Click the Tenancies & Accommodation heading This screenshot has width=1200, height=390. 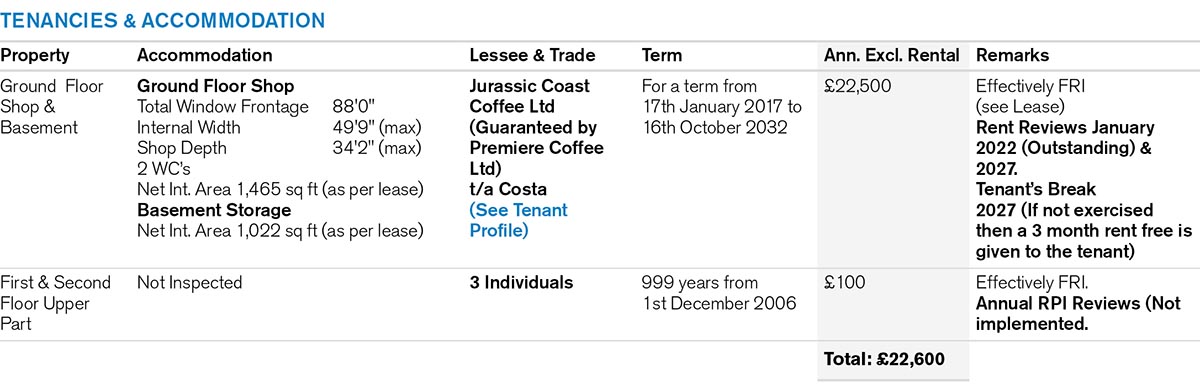162,20
